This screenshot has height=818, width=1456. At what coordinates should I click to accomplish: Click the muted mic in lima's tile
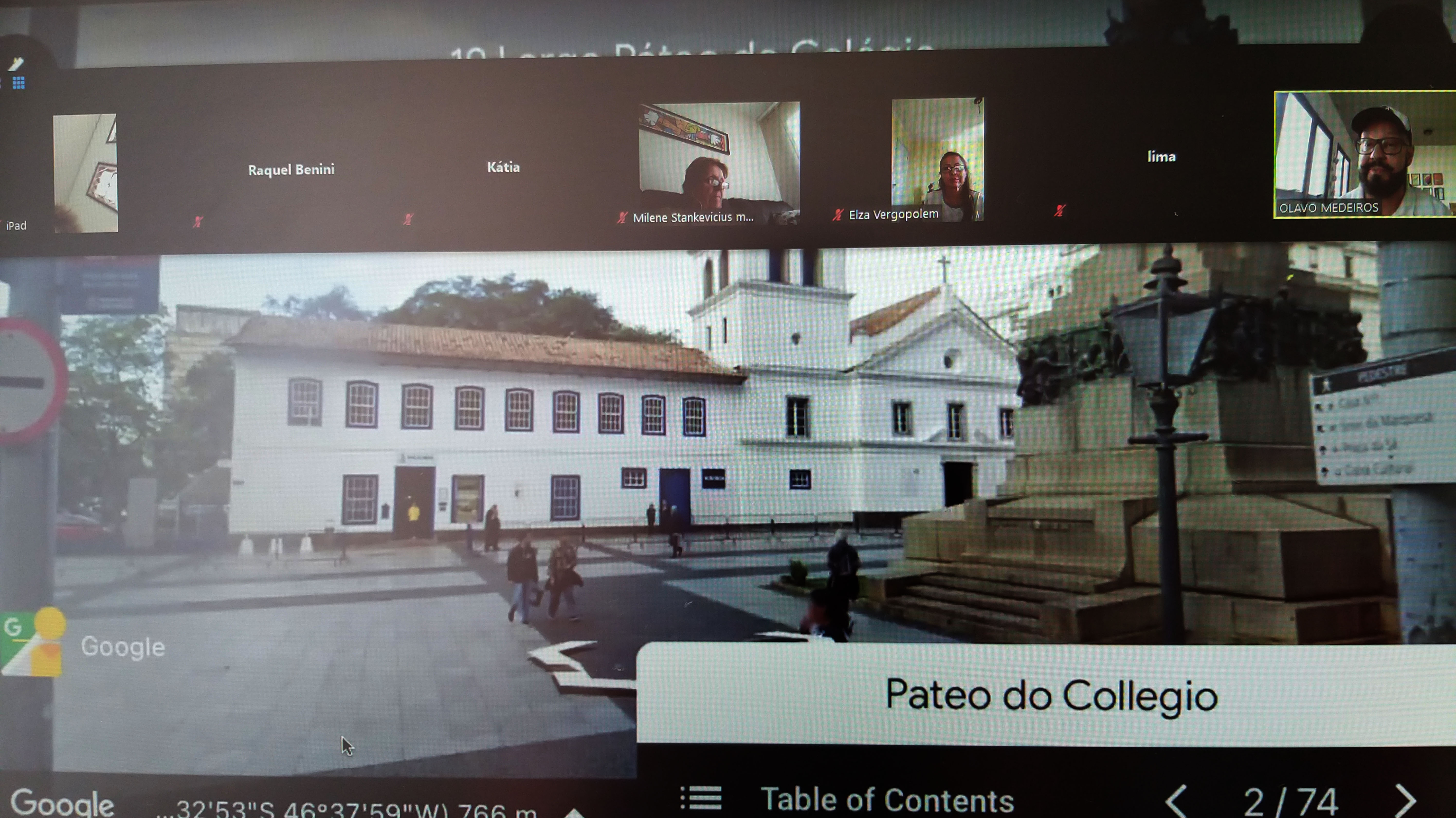1060,211
